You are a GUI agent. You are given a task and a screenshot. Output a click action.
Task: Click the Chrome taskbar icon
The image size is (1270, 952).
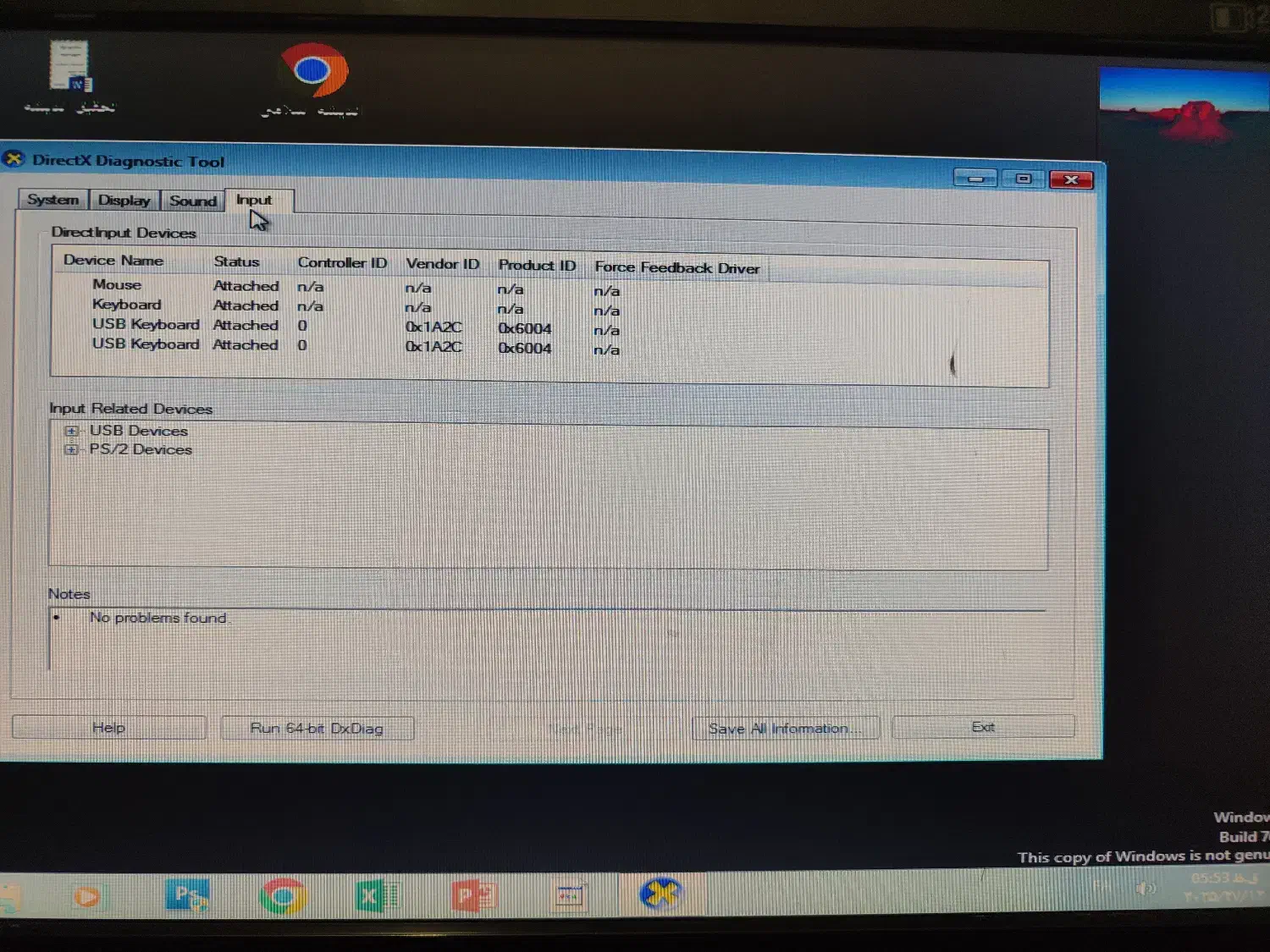(x=282, y=896)
